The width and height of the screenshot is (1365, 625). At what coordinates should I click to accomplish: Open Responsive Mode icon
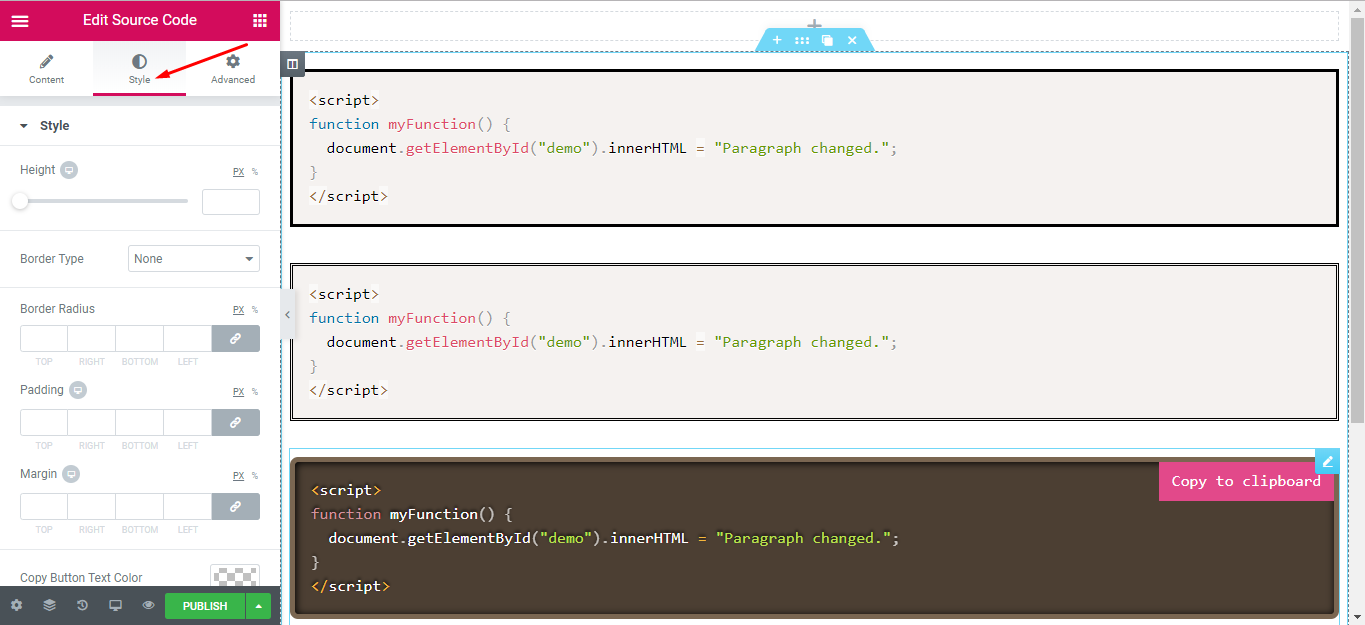click(115, 606)
